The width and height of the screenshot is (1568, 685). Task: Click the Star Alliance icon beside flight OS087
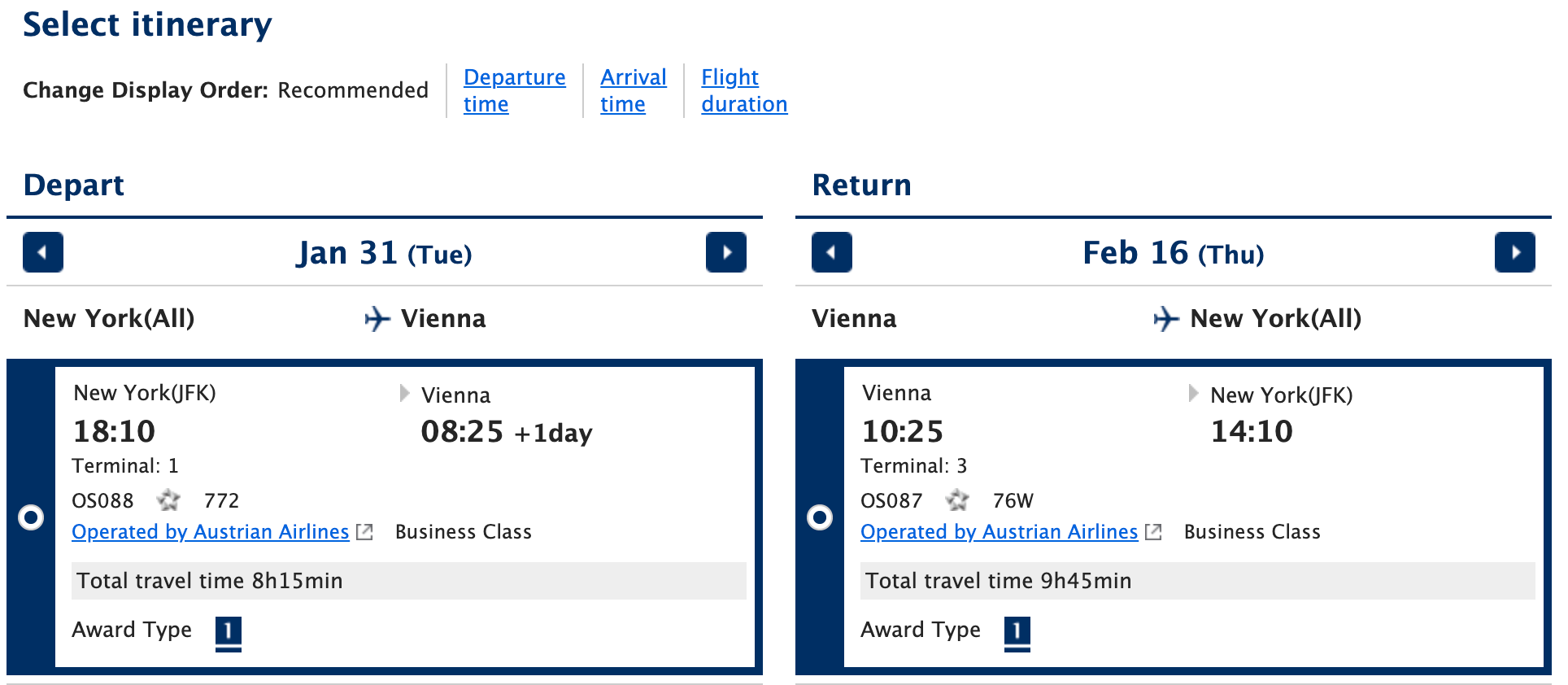pos(957,501)
